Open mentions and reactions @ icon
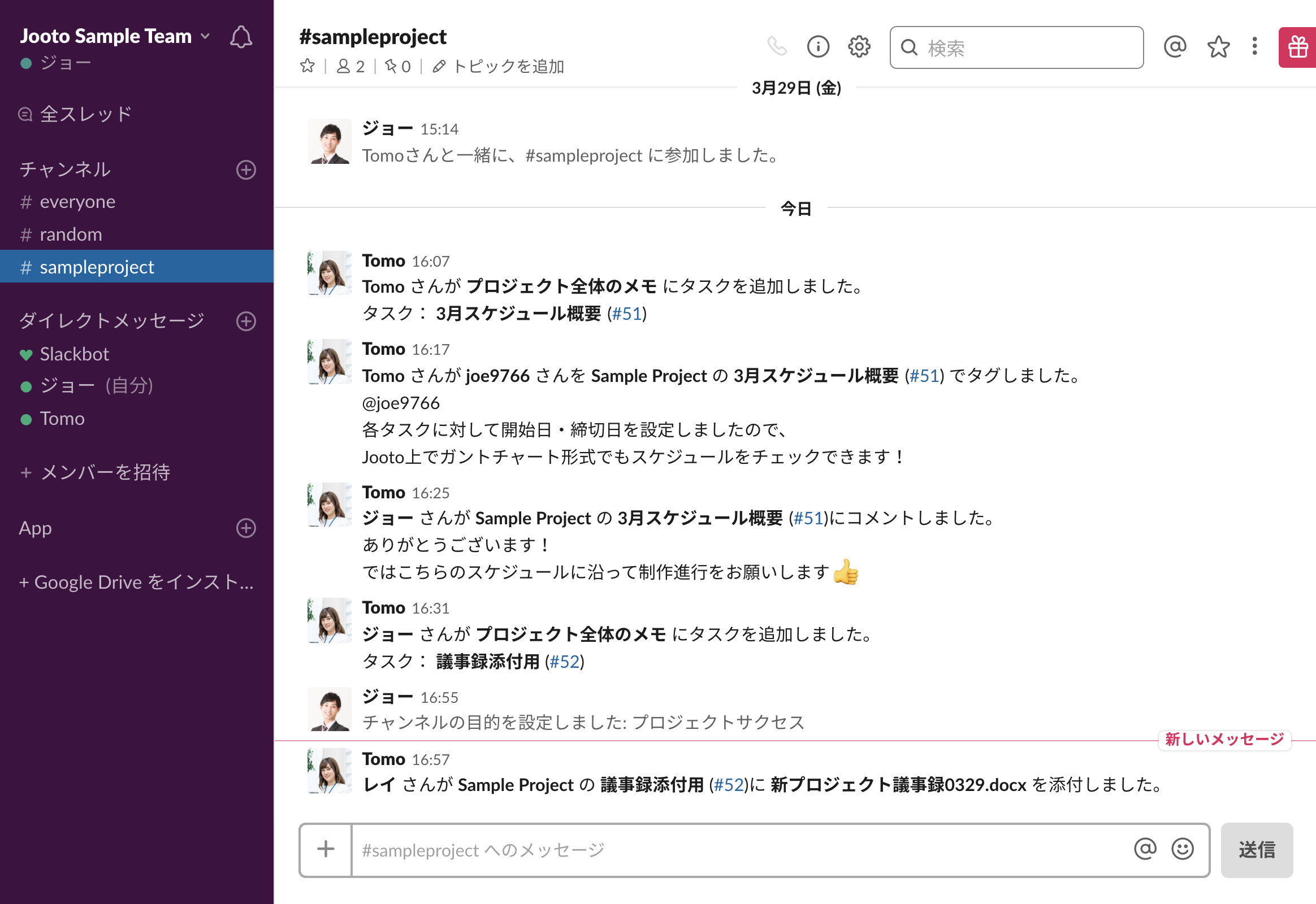The image size is (1316, 904). 1175,46
